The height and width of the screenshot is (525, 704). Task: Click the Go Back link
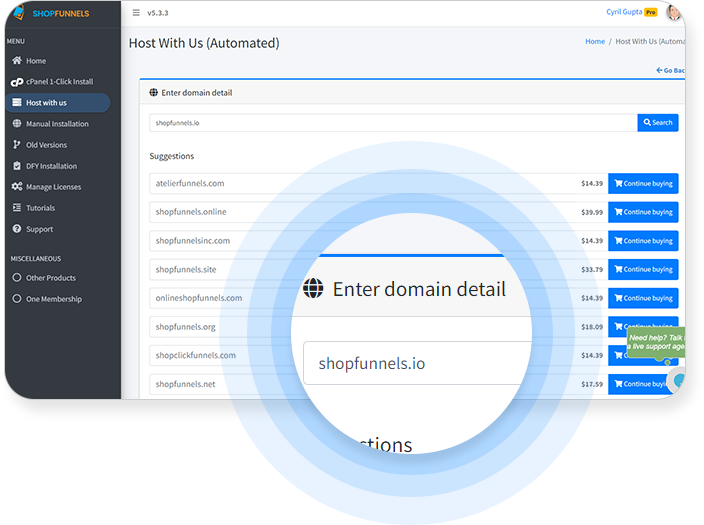pos(671,71)
